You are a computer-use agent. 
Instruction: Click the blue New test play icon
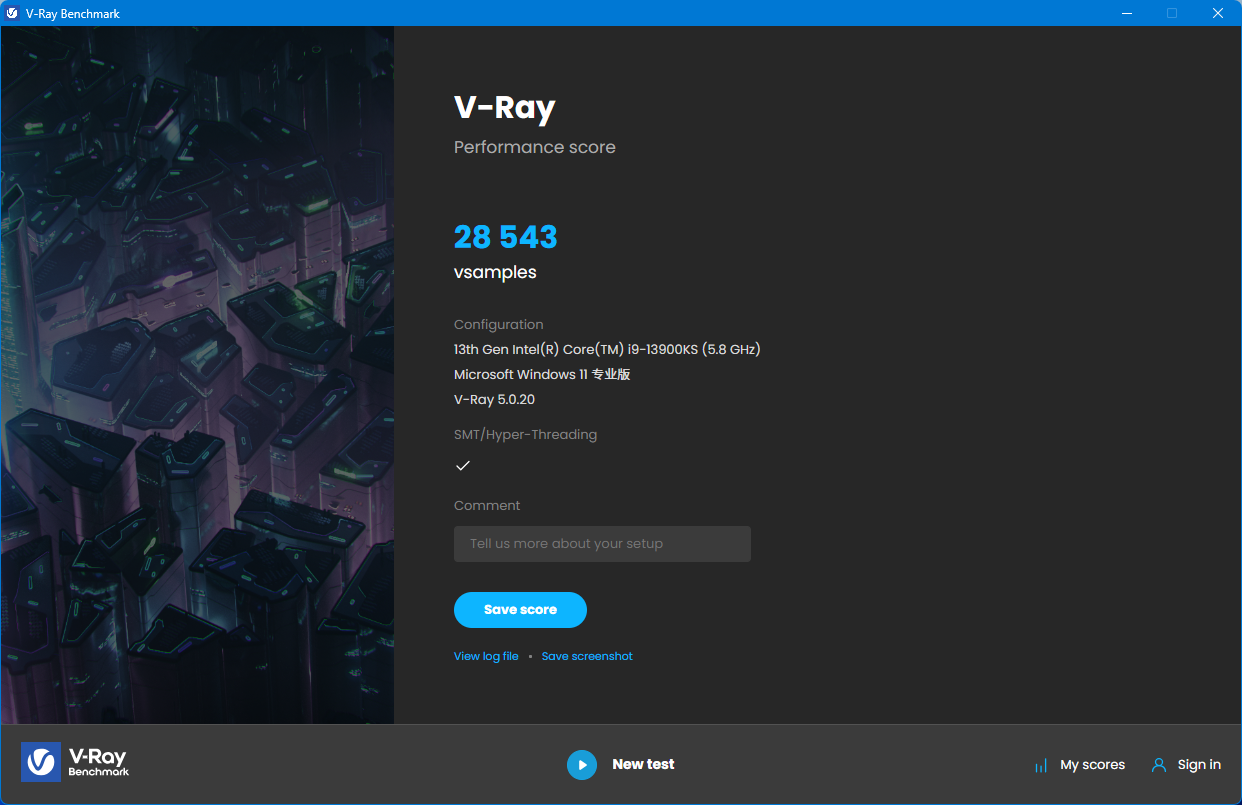tap(582, 765)
